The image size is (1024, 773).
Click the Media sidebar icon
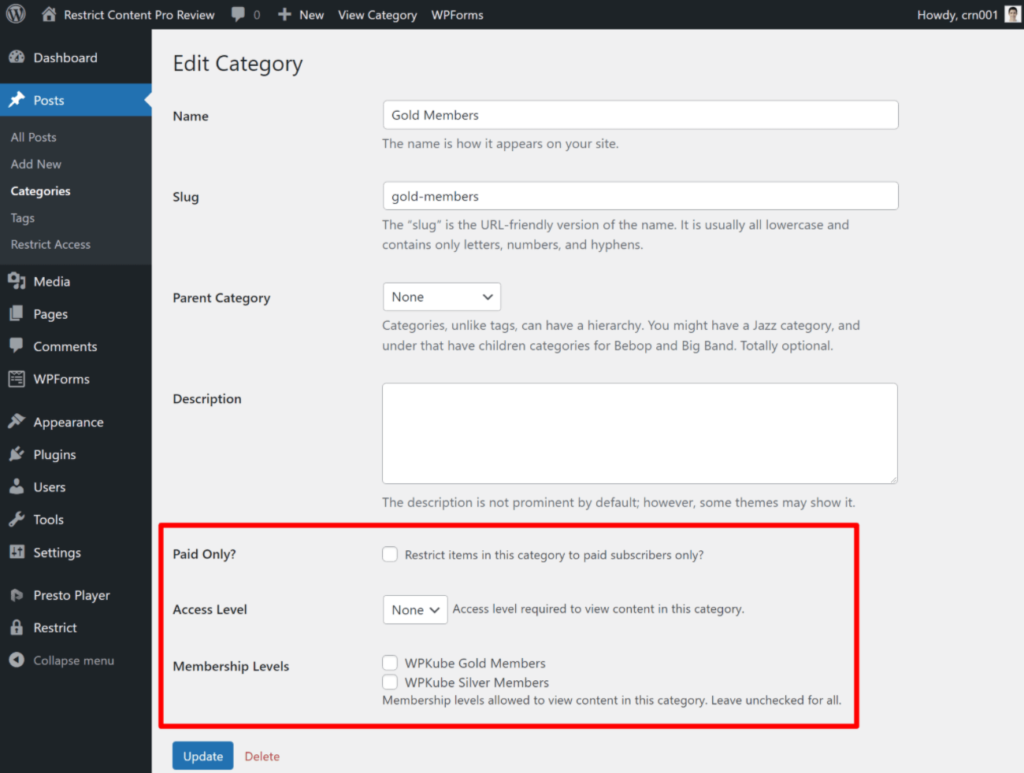tap(16, 282)
